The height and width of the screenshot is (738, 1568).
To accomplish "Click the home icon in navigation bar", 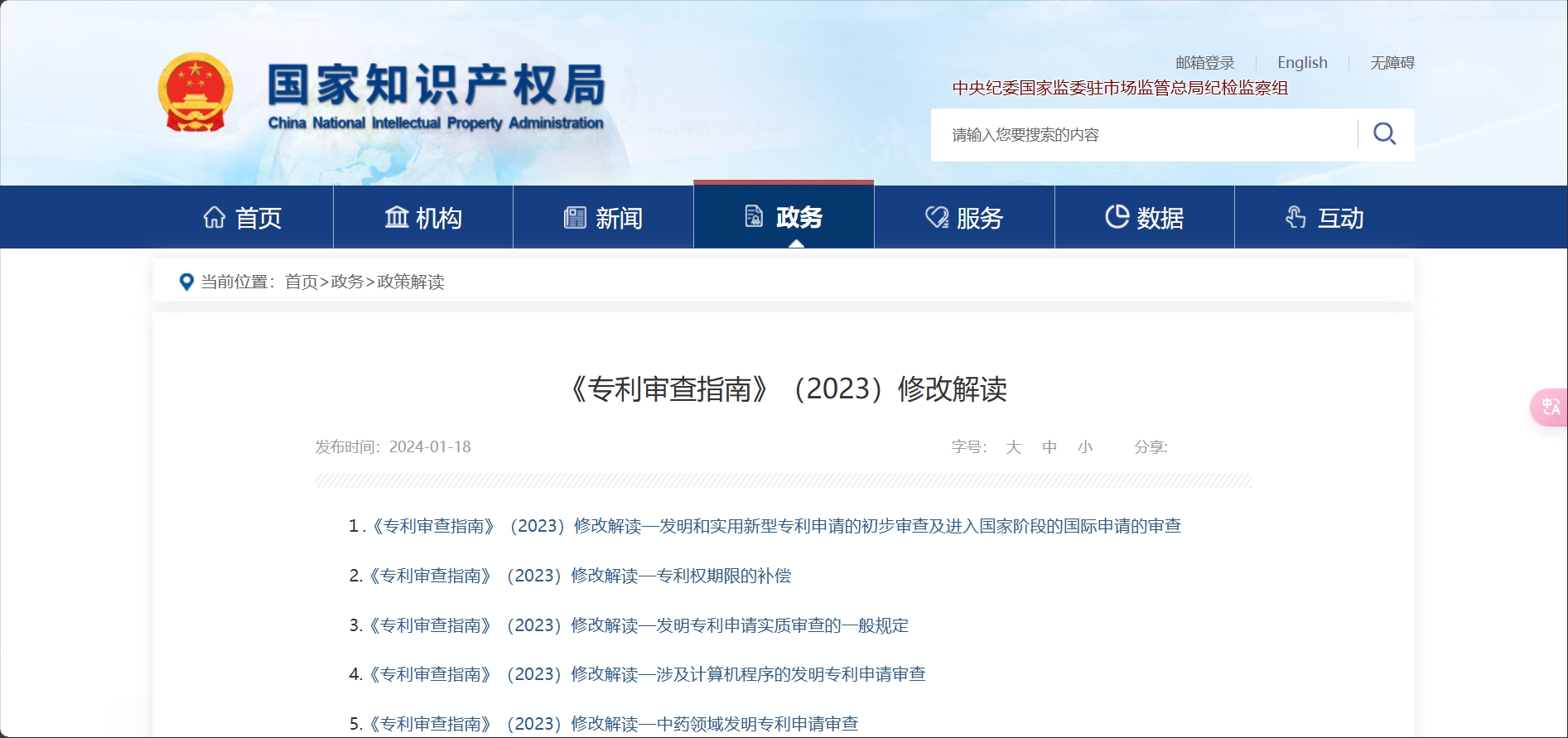I will click(215, 217).
